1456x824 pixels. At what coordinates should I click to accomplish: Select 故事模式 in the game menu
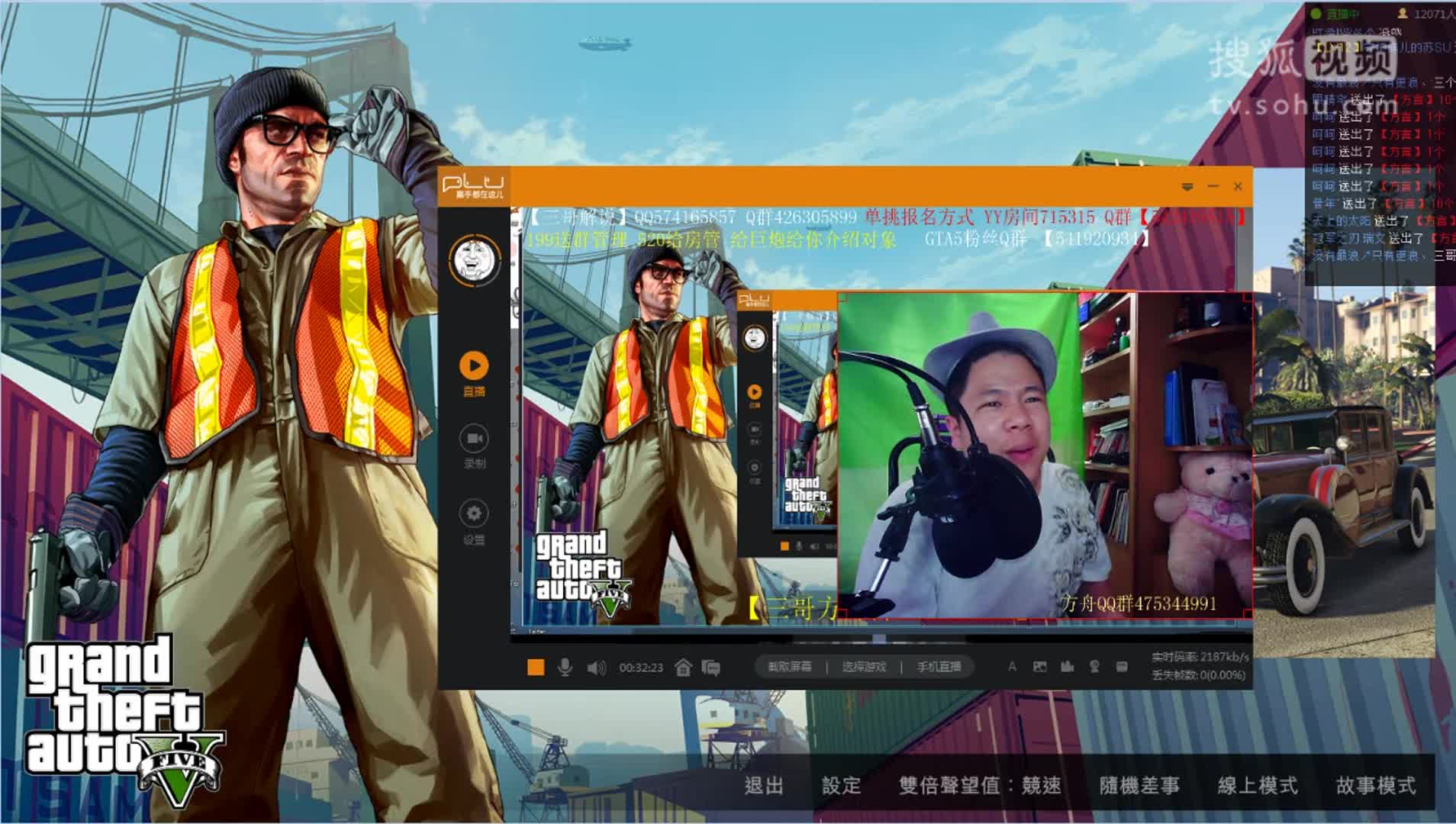click(1376, 786)
